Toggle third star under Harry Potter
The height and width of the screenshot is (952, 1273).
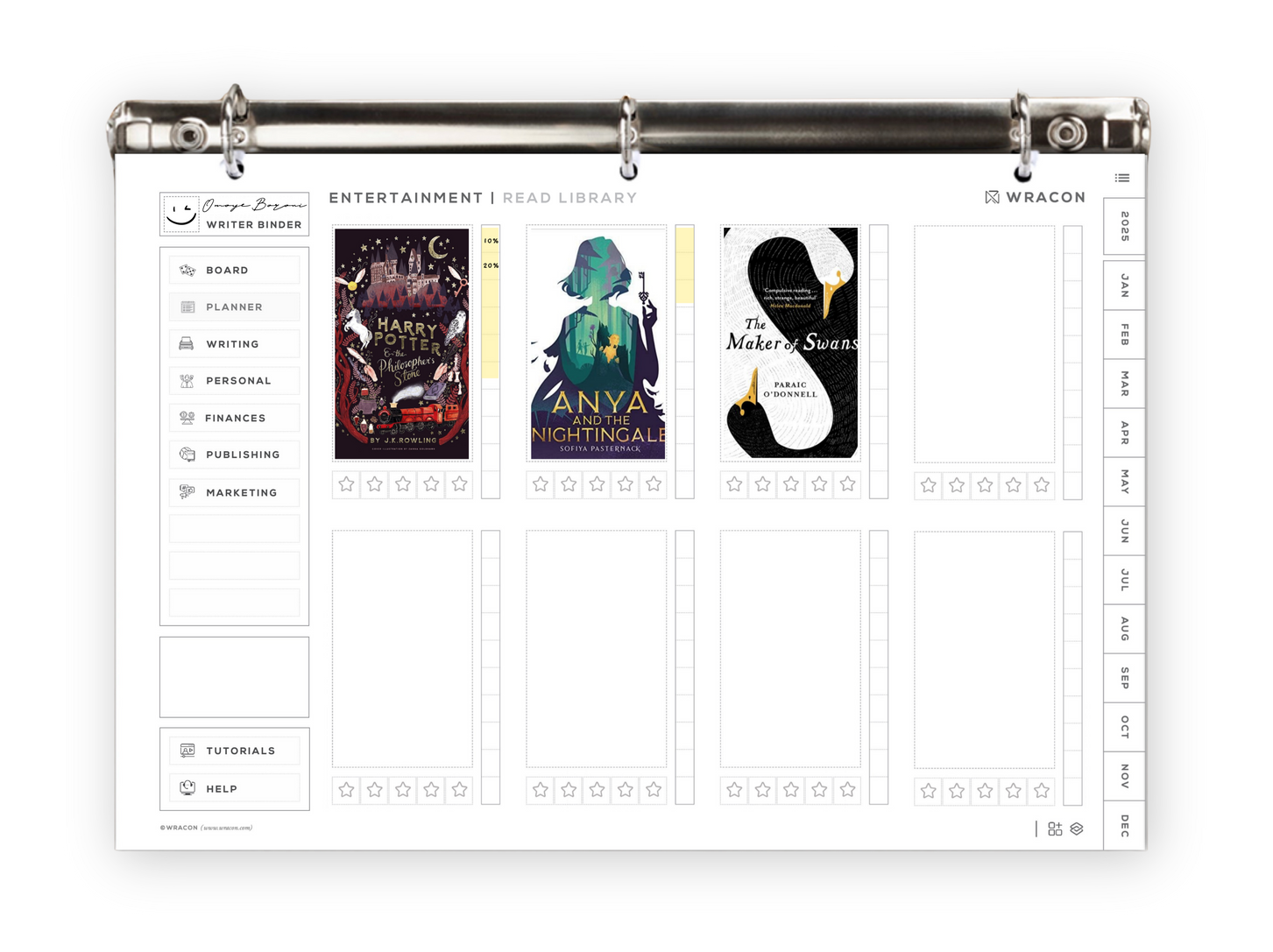point(403,484)
